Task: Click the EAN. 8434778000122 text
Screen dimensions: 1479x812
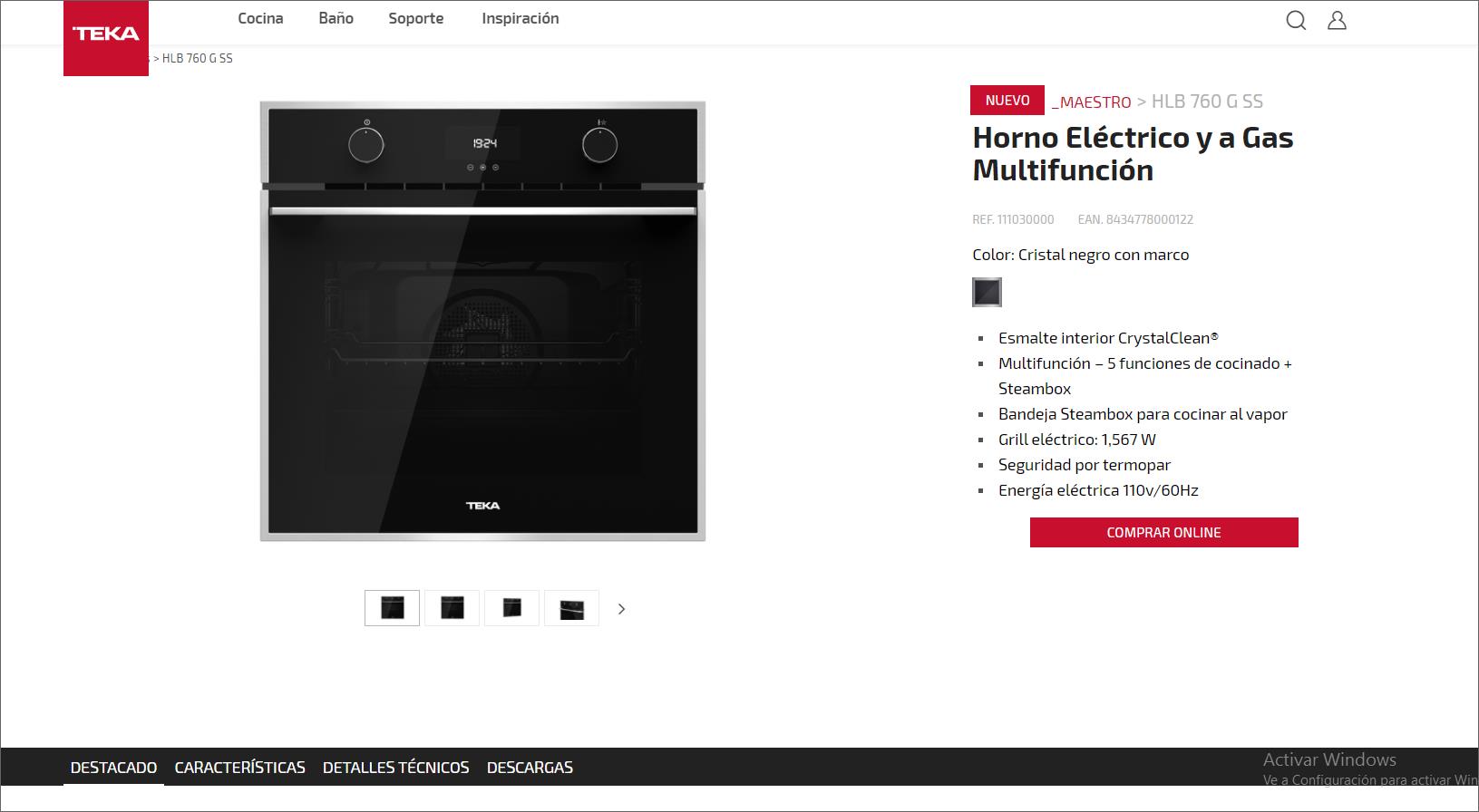Action: pos(1135,219)
